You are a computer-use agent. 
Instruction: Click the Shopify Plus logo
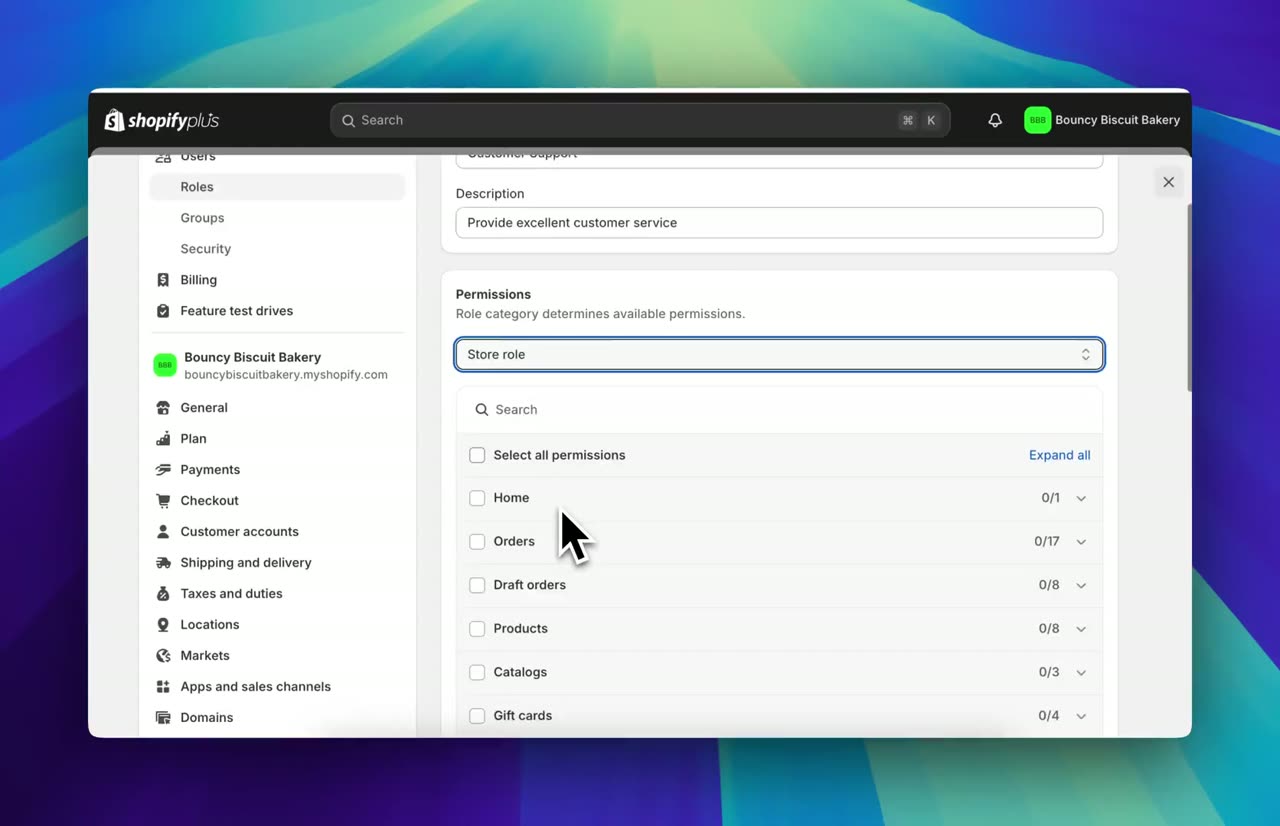click(x=162, y=120)
